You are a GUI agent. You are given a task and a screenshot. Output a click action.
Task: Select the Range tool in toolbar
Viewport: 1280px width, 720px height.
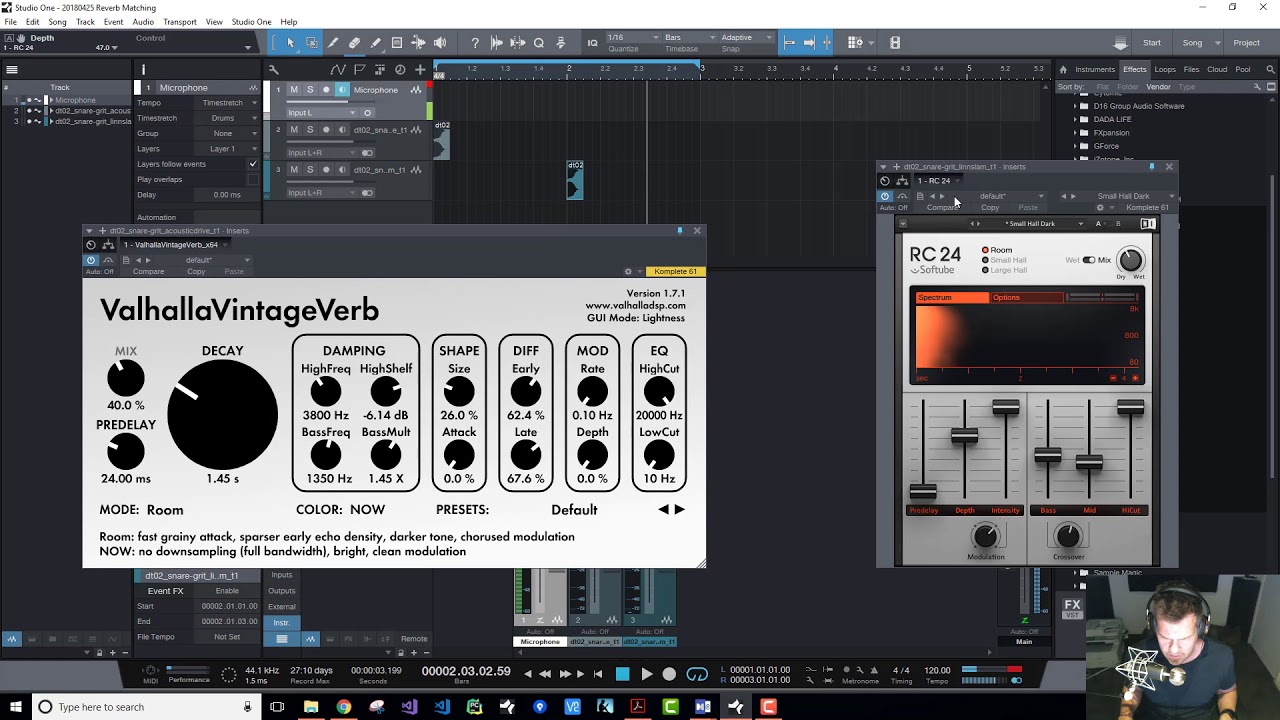[312, 43]
